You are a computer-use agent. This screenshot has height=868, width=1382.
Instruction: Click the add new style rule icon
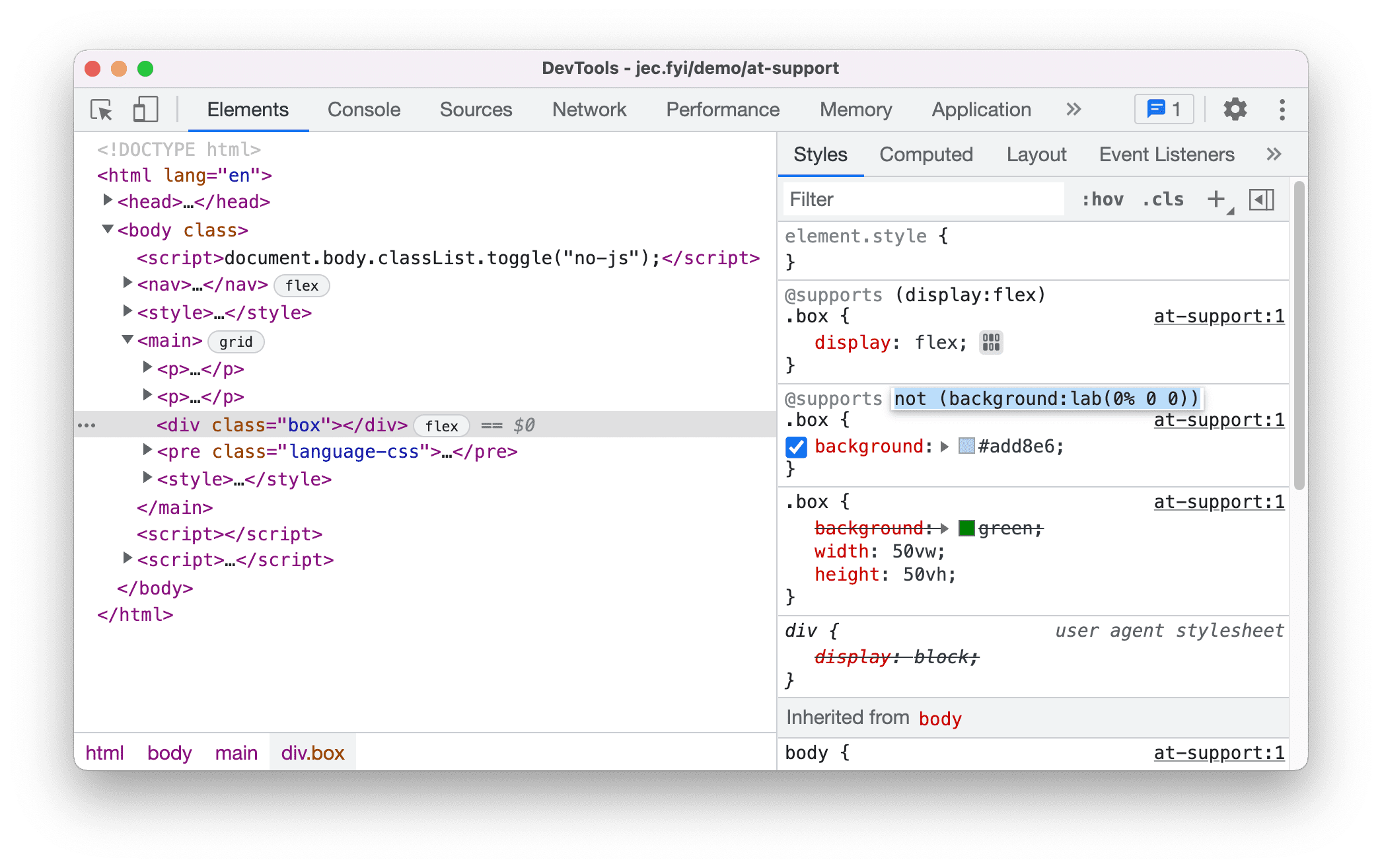coord(1216,200)
